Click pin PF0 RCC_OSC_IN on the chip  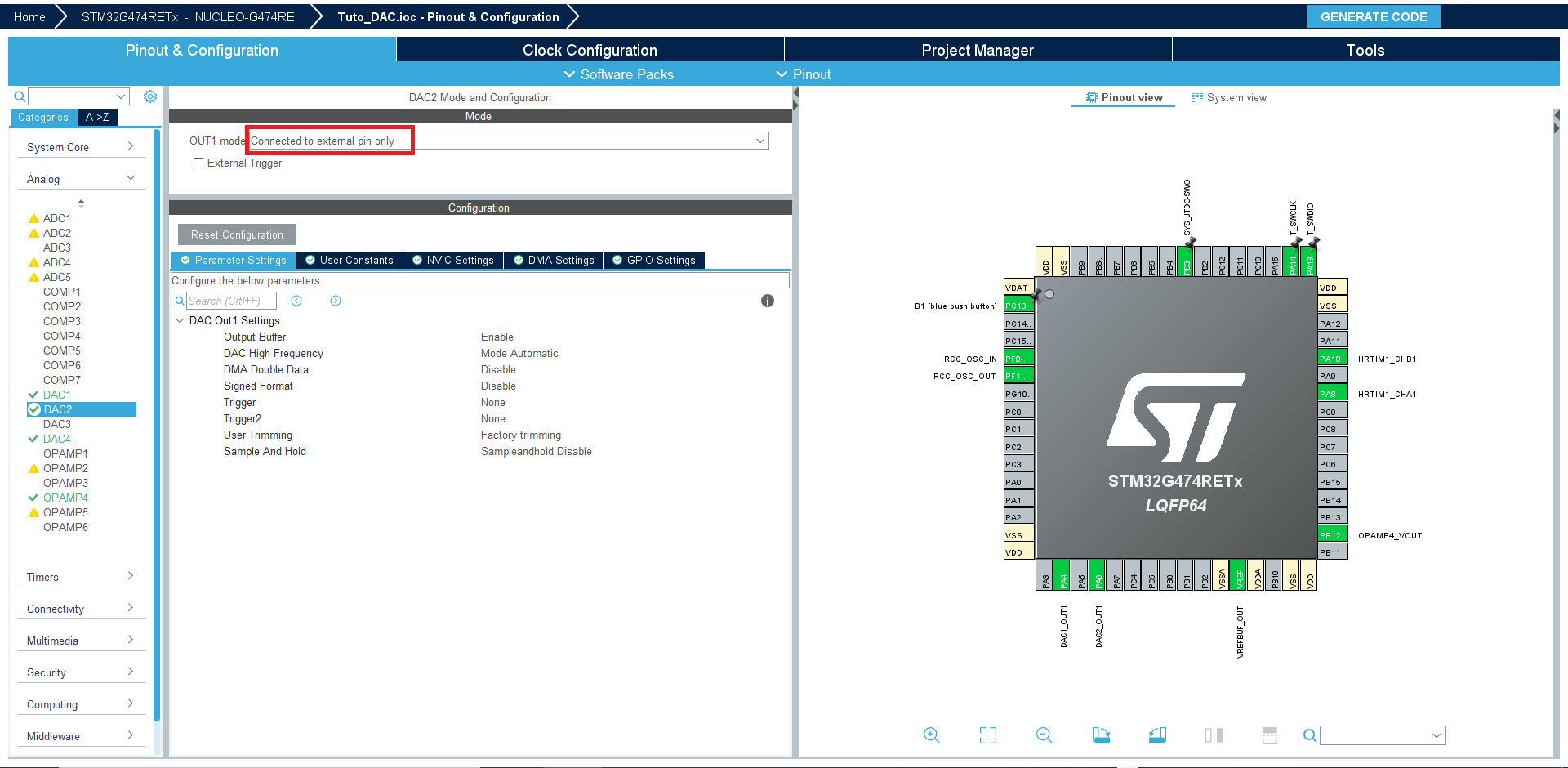point(1019,359)
